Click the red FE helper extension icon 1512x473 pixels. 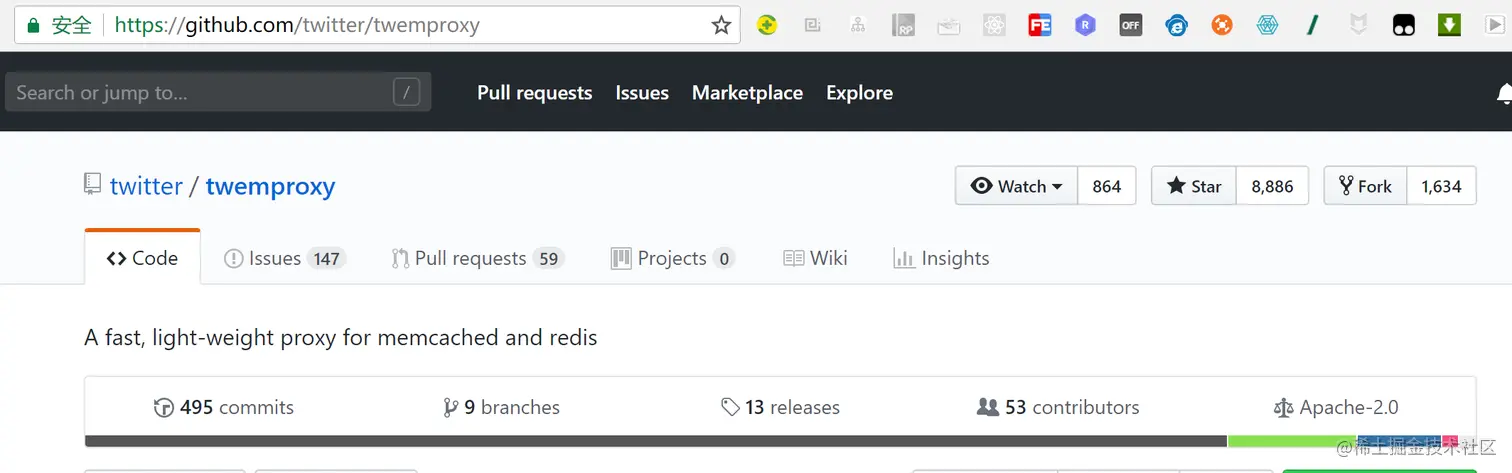(x=1040, y=25)
